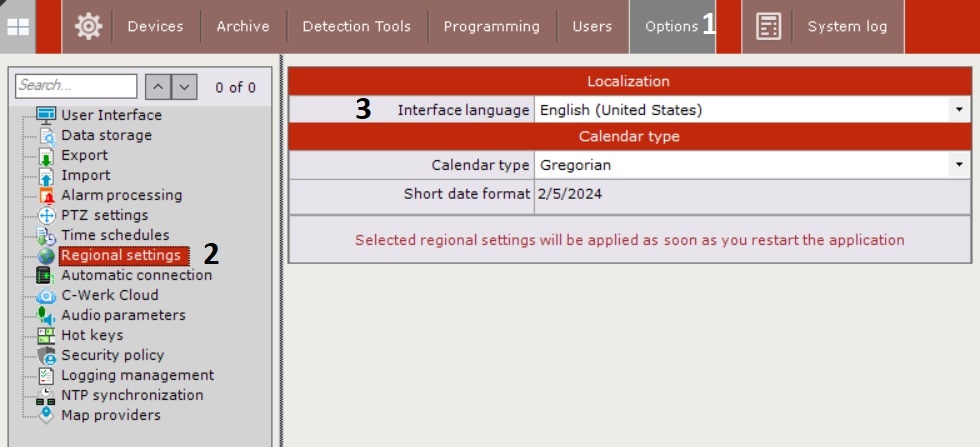Go to next search result arrow
The width and height of the screenshot is (980, 447).
pos(183,87)
